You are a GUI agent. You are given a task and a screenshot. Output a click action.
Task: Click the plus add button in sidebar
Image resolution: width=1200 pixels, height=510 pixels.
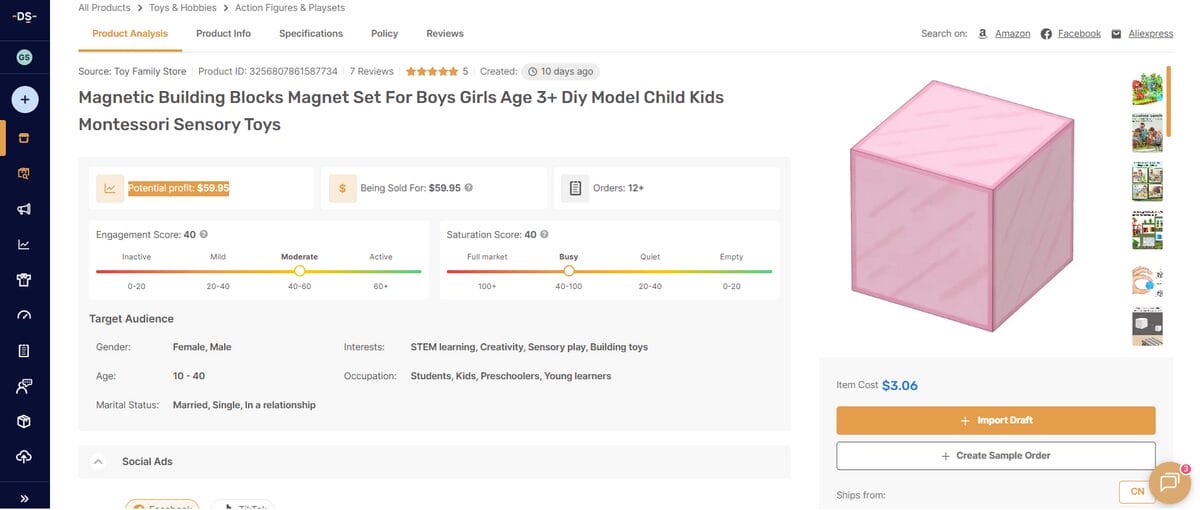(25, 99)
